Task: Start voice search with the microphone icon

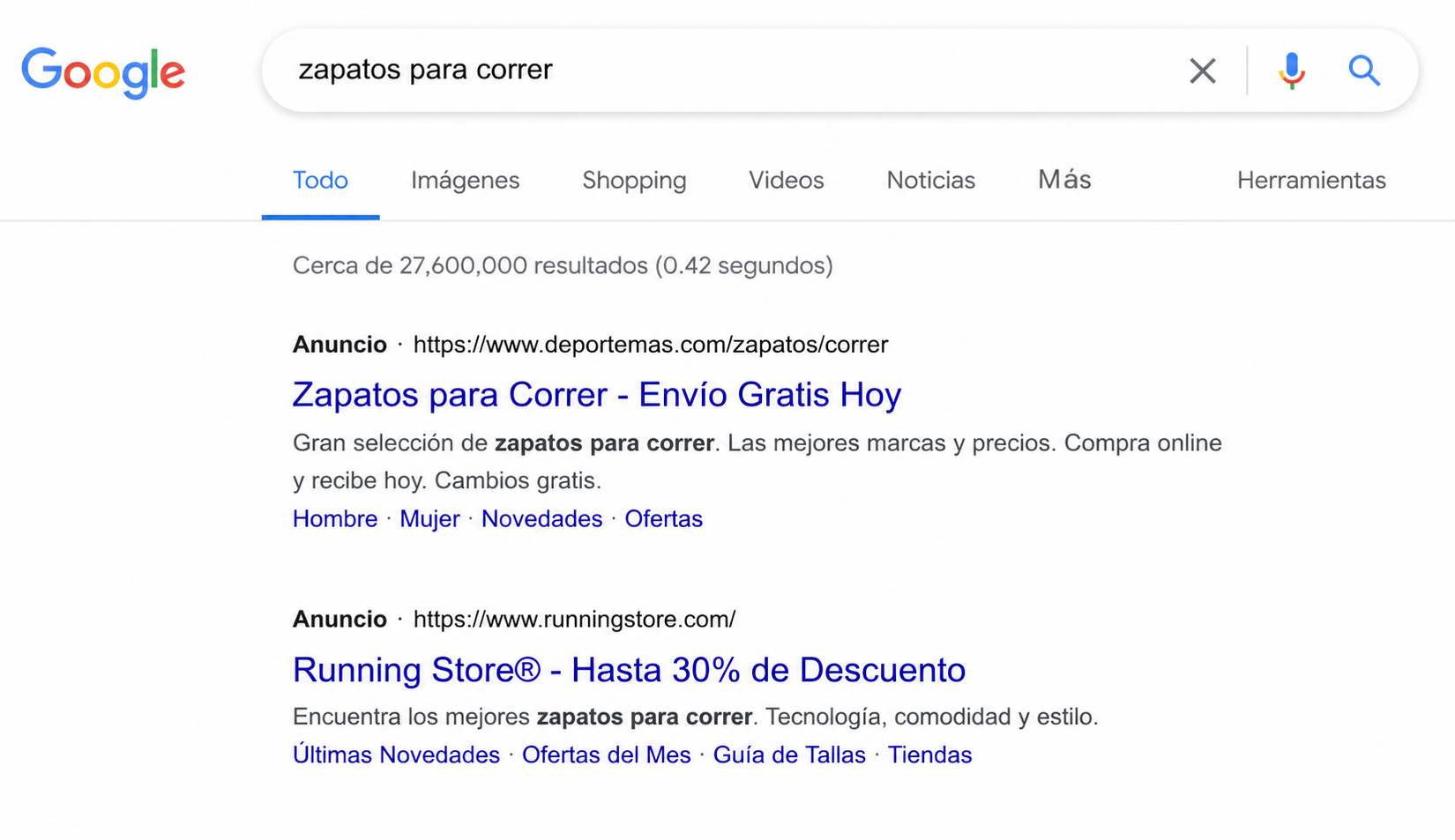Action: coord(1292,71)
